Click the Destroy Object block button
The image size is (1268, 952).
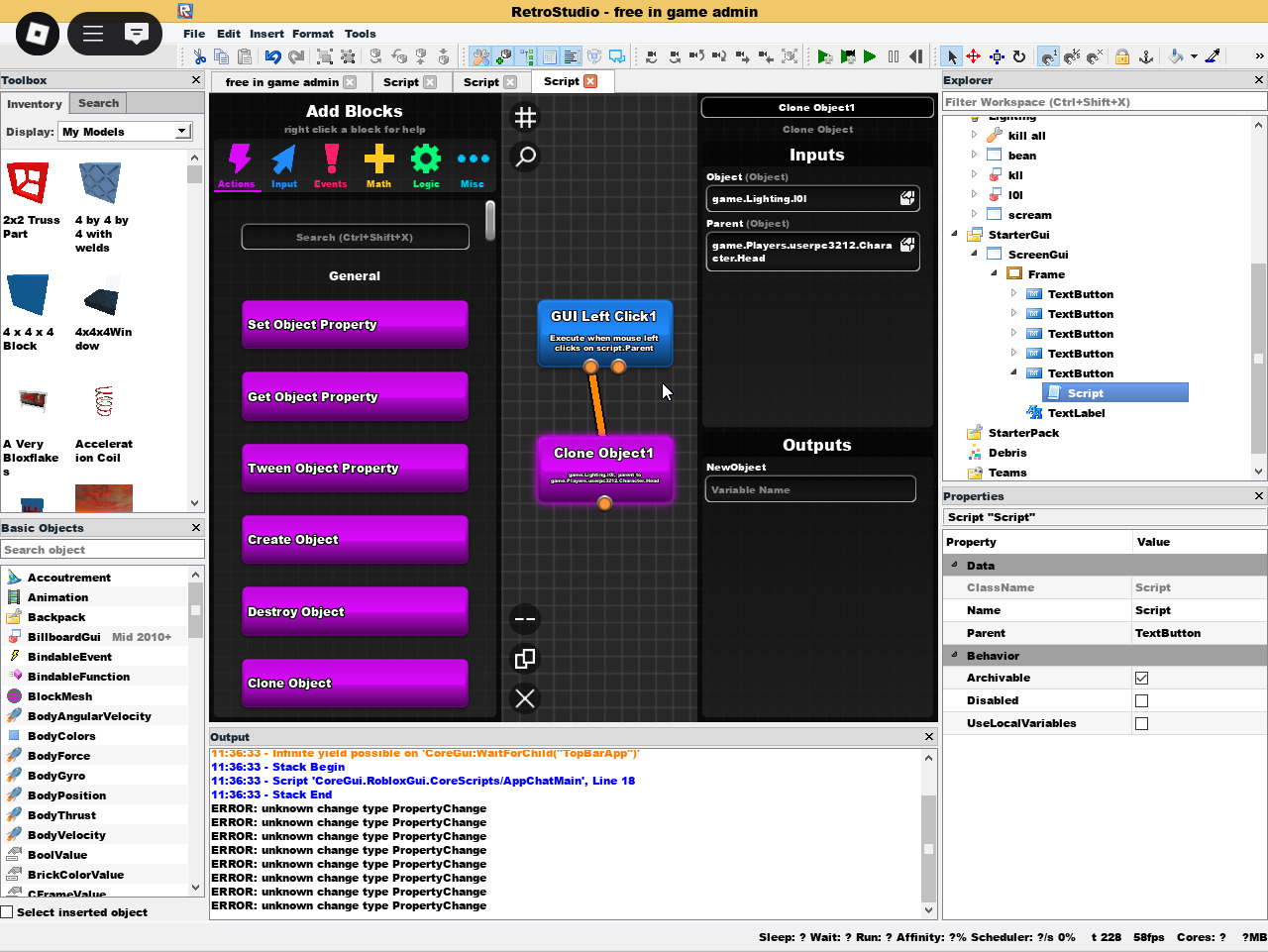pos(355,611)
